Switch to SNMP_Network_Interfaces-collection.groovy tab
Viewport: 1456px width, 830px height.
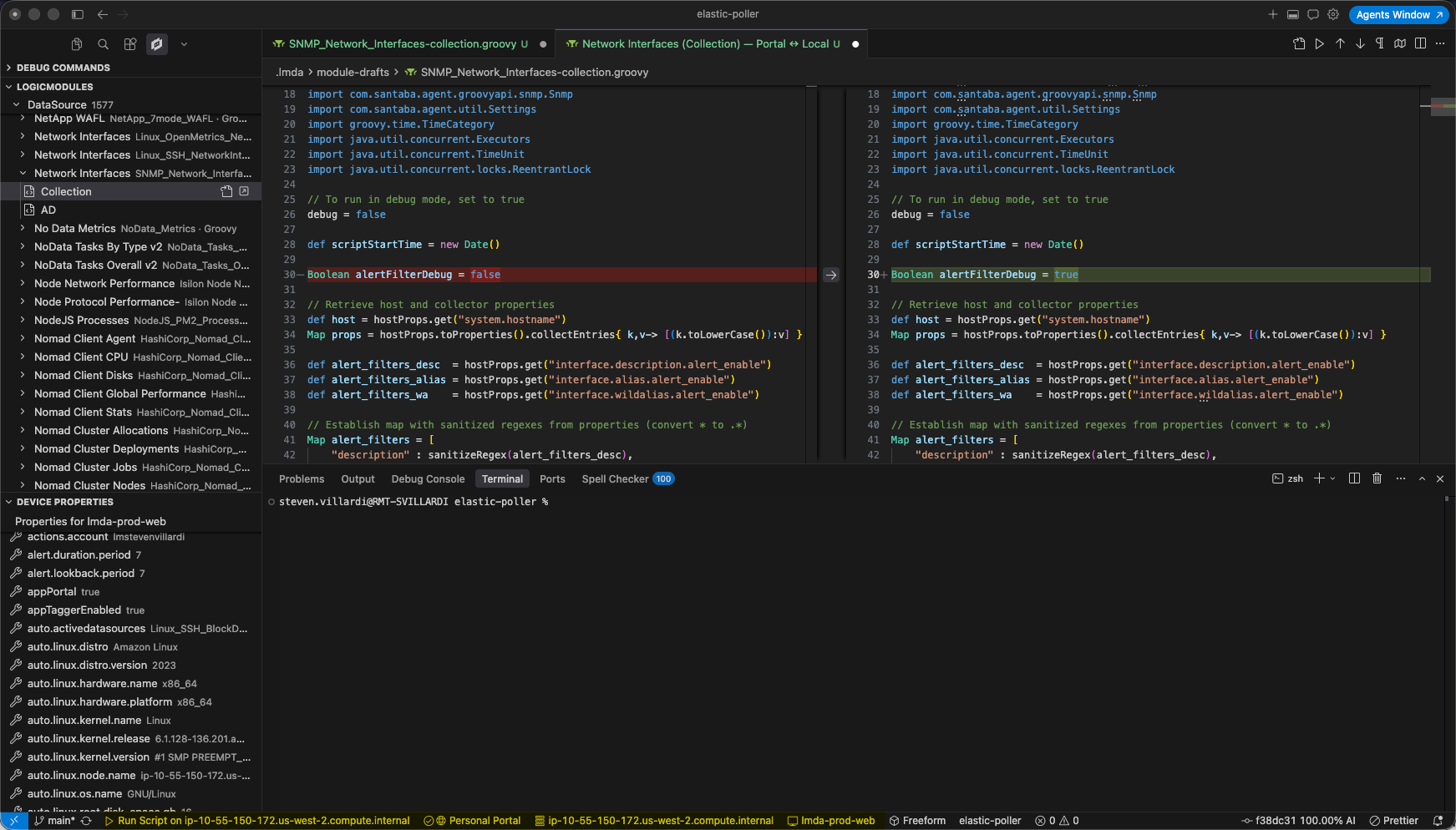[x=409, y=44]
